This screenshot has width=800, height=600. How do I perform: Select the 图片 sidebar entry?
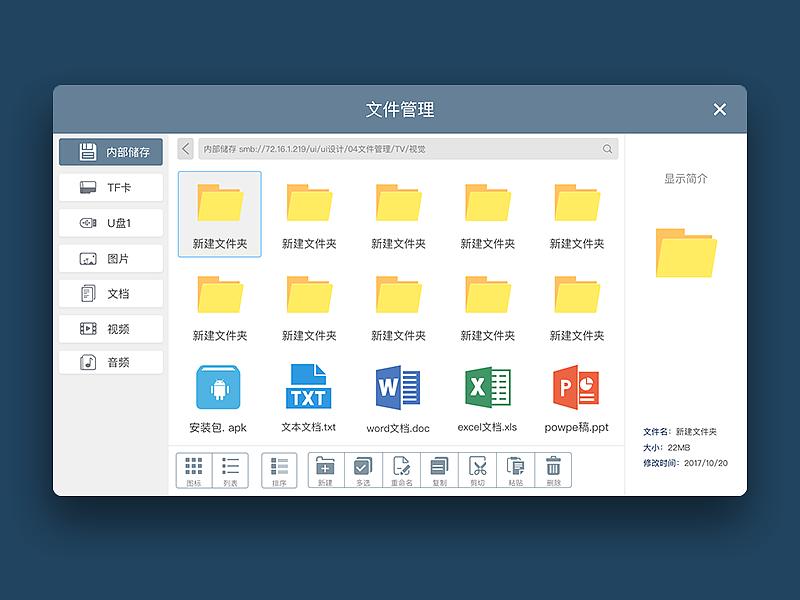110,258
